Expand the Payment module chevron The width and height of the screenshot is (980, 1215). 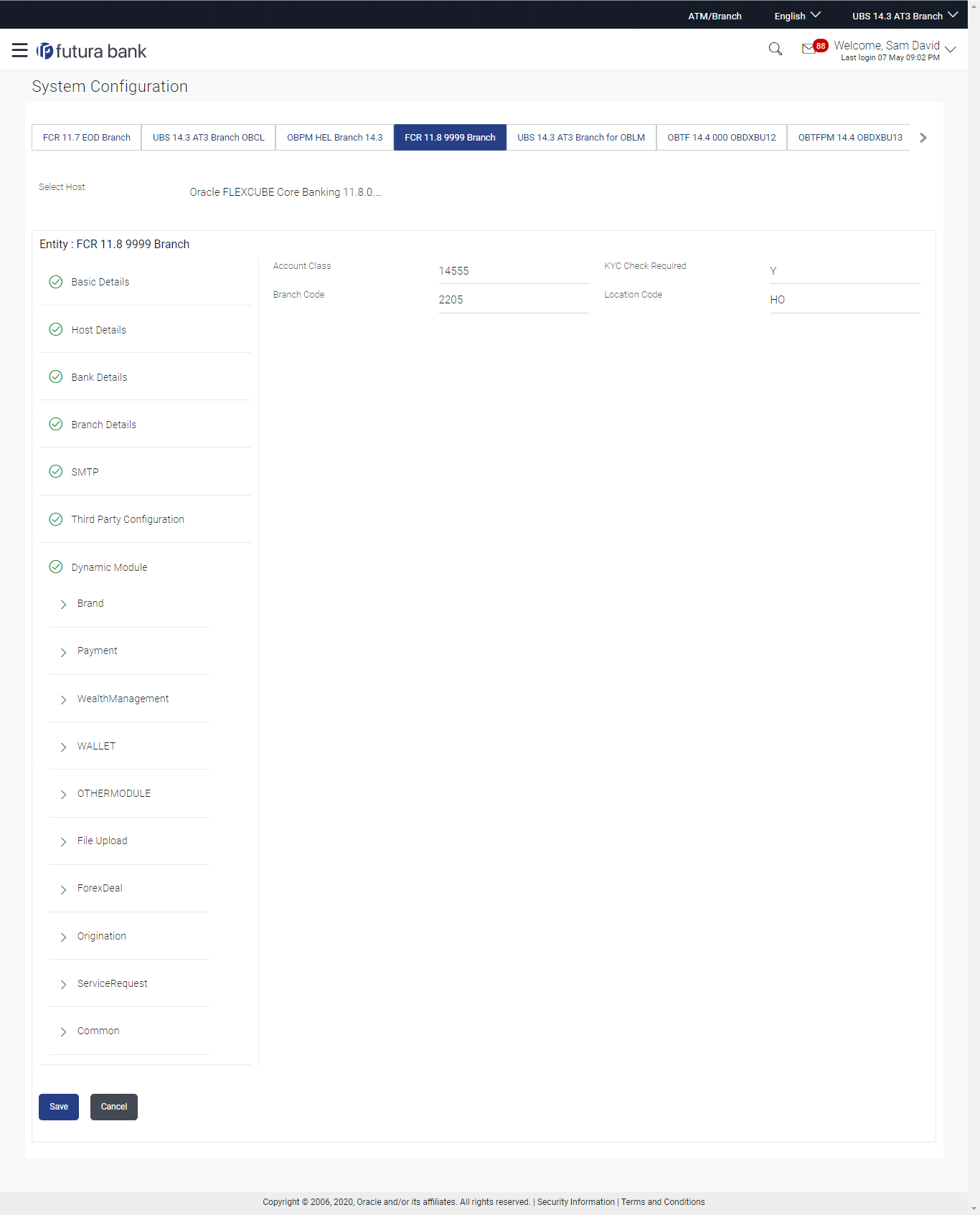(x=63, y=652)
